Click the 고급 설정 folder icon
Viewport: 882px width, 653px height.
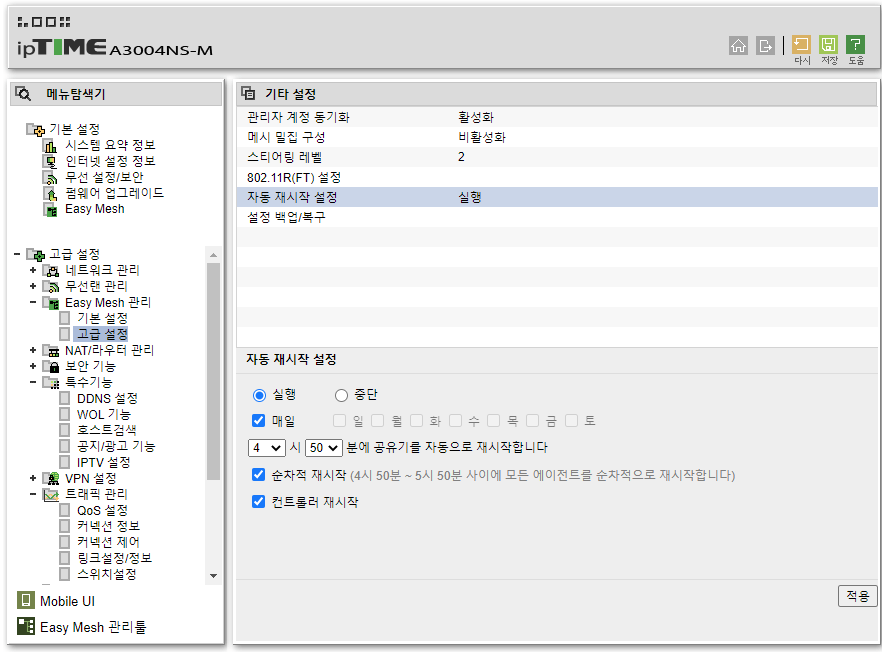(x=35, y=255)
